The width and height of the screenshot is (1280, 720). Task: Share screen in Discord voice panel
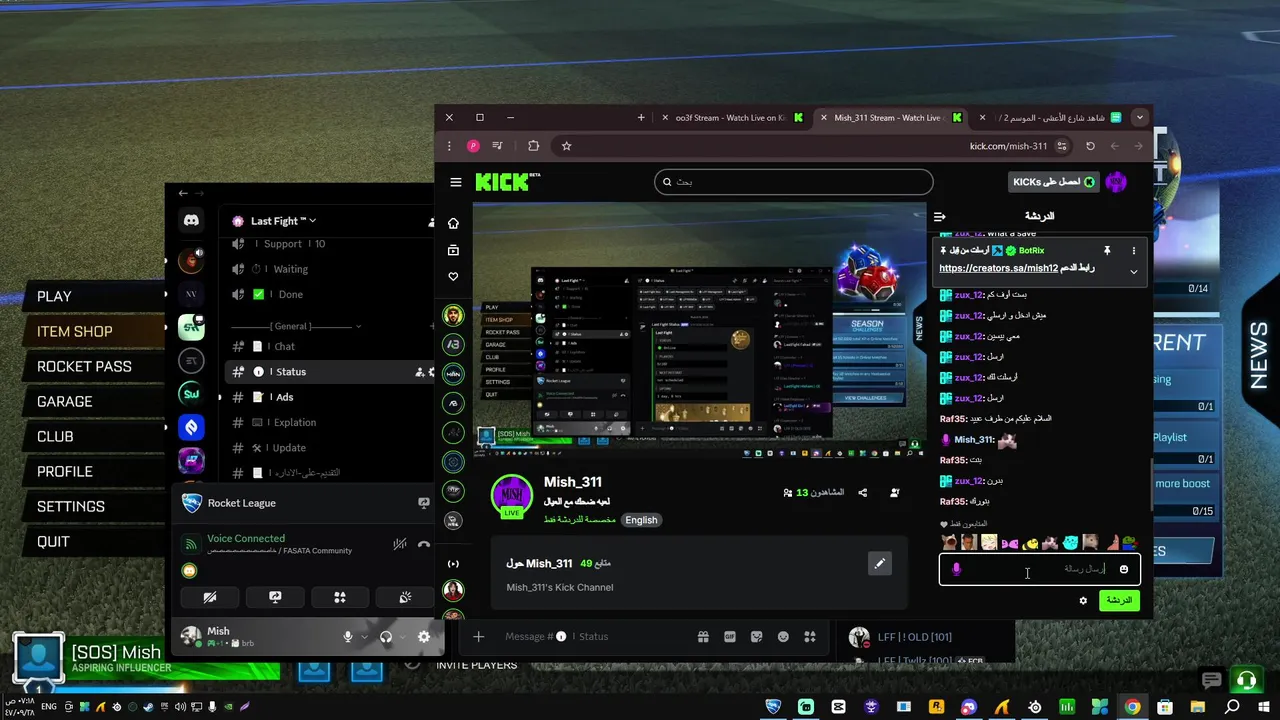click(275, 597)
